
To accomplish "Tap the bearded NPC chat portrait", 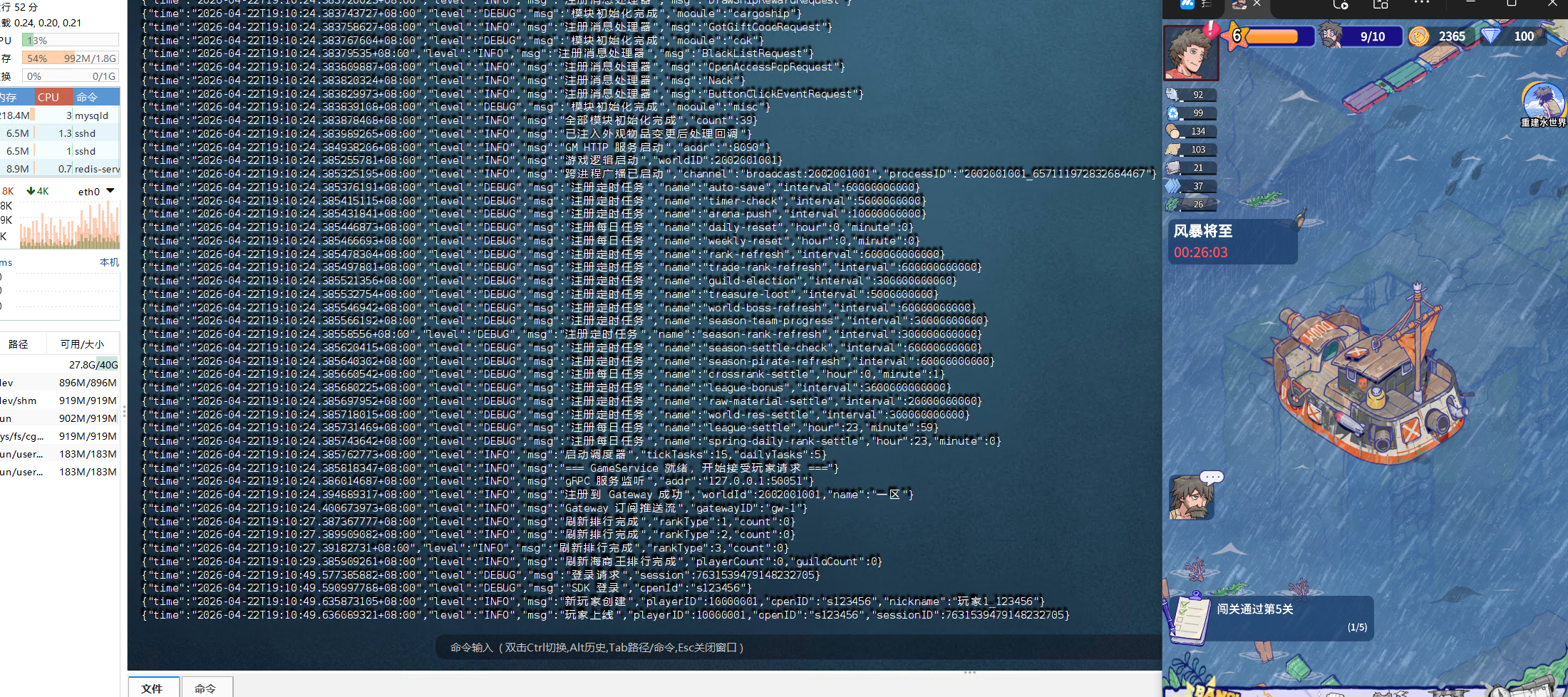I will pyautogui.click(x=1190, y=497).
